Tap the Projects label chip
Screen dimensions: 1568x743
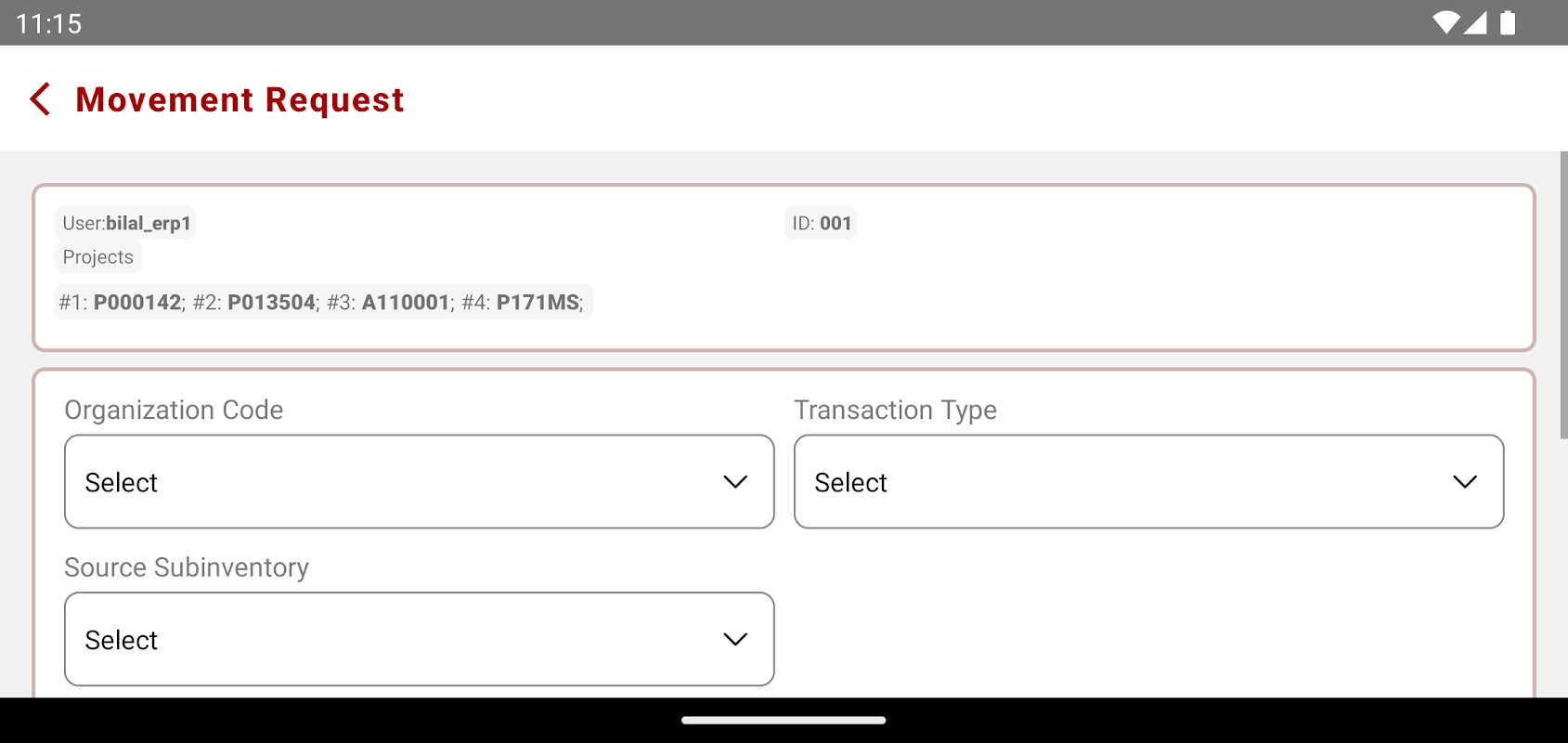point(97,257)
